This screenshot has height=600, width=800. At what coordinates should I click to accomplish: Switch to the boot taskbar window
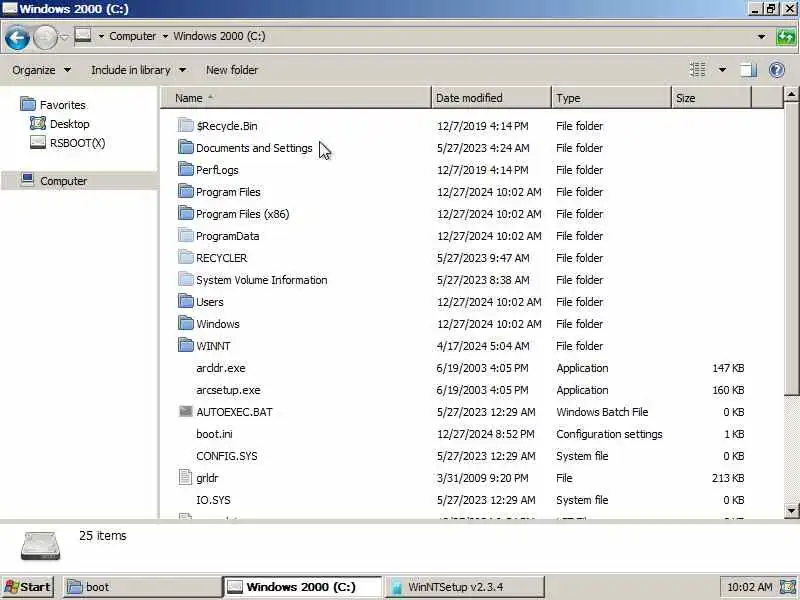[142, 587]
